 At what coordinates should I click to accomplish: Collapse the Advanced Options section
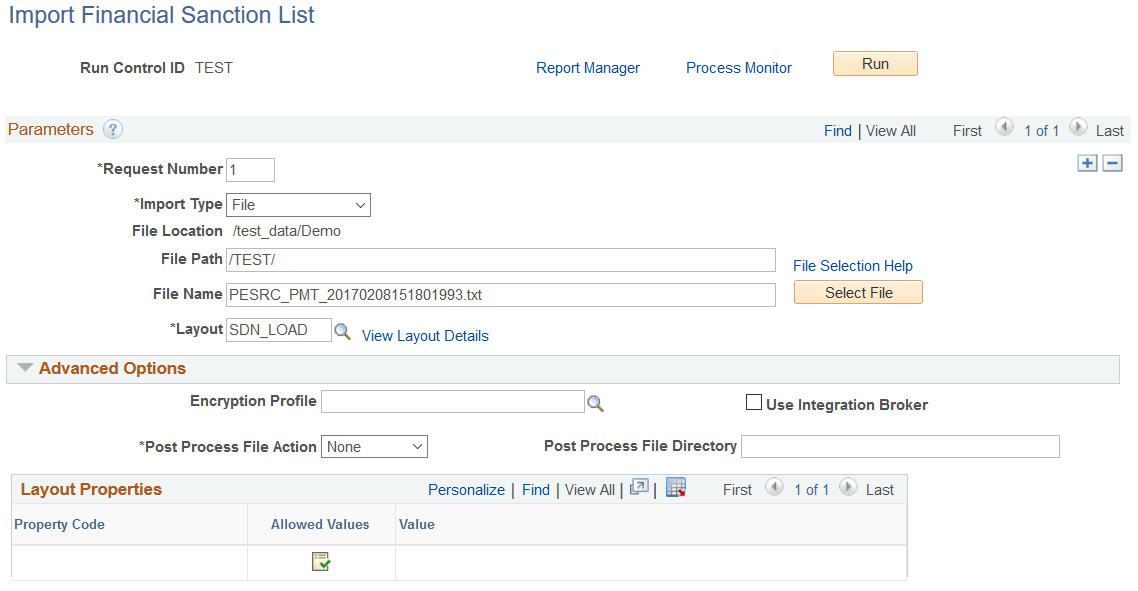click(24, 368)
